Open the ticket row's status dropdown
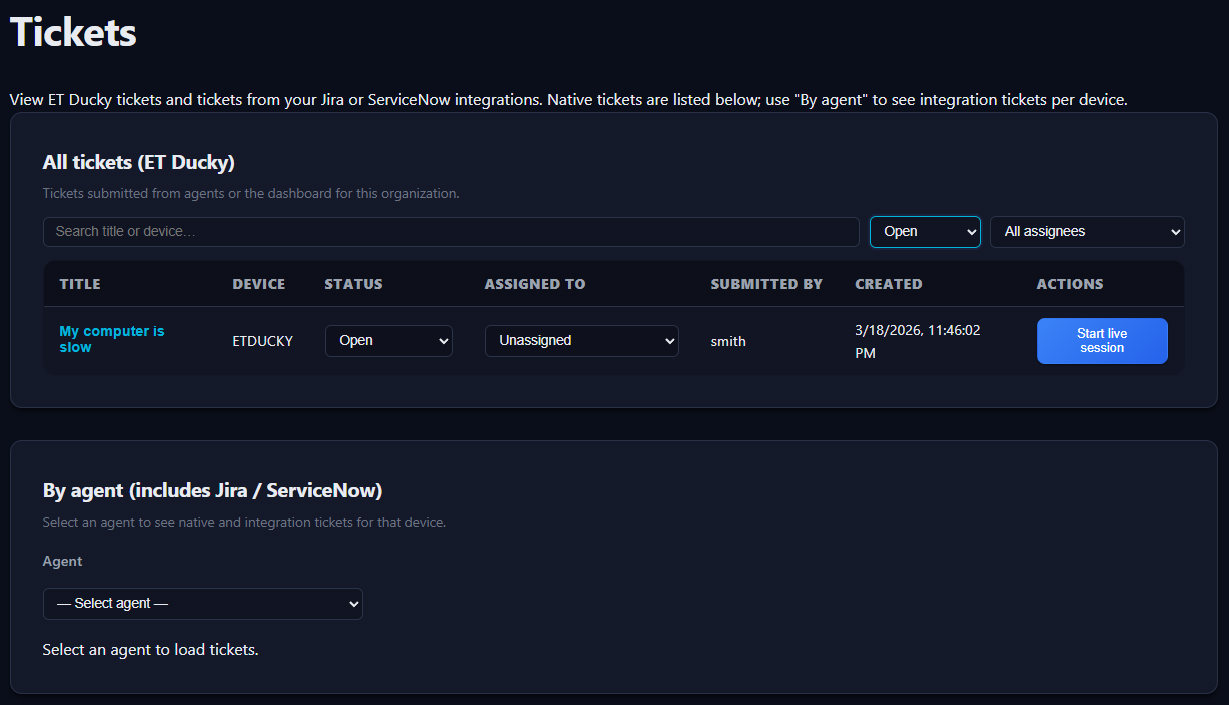Screen dimensions: 1229x705 click(x=388, y=340)
